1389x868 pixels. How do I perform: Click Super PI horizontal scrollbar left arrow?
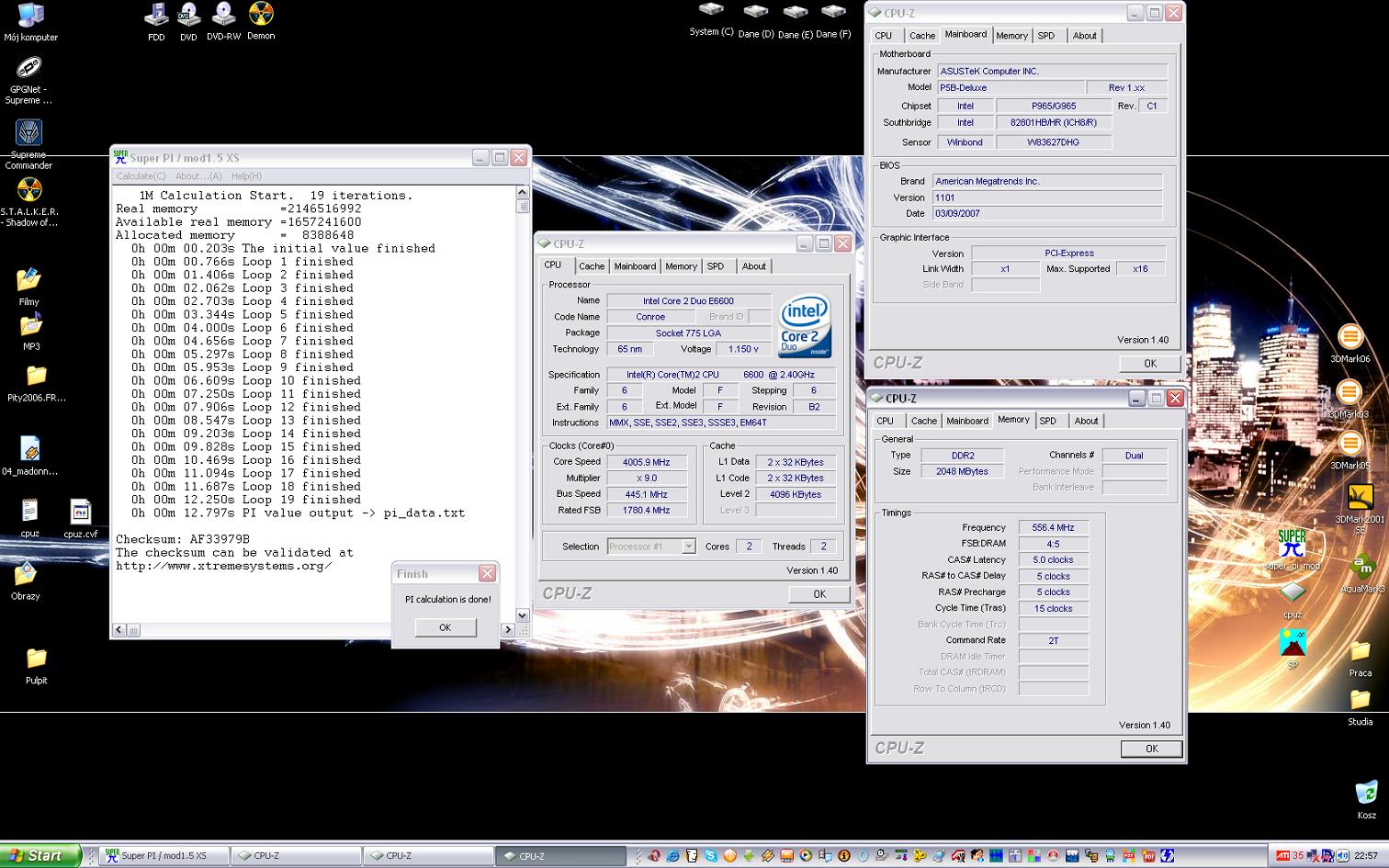119,630
